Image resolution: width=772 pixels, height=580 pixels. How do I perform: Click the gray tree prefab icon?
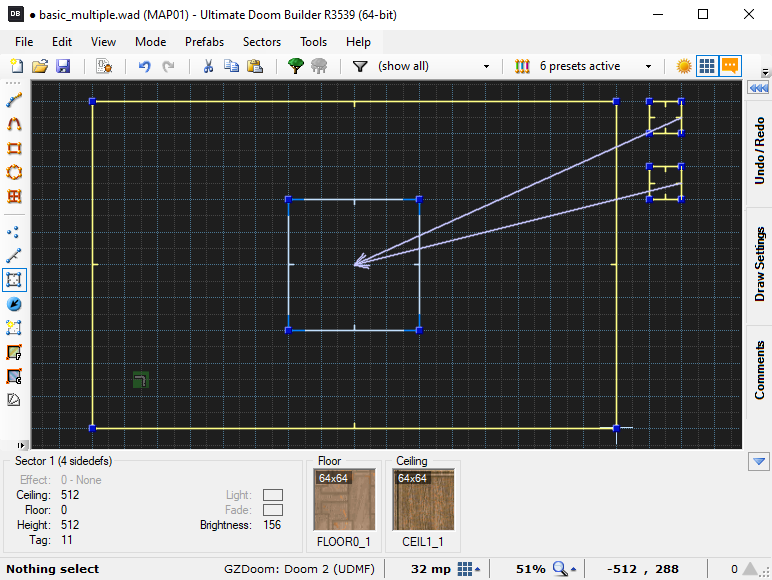pyautogui.click(x=319, y=66)
